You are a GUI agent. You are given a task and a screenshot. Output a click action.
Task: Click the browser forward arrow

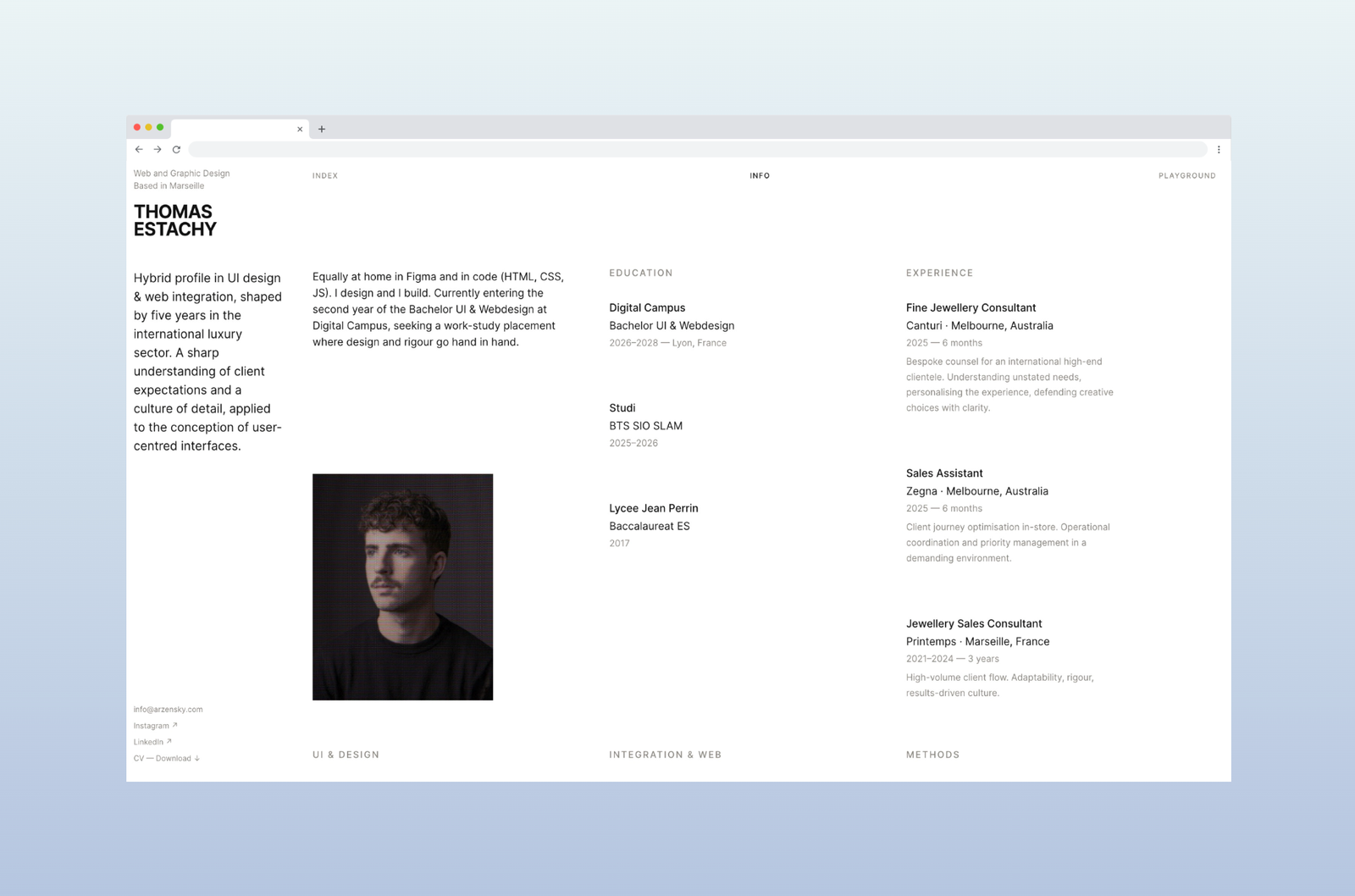[x=158, y=149]
